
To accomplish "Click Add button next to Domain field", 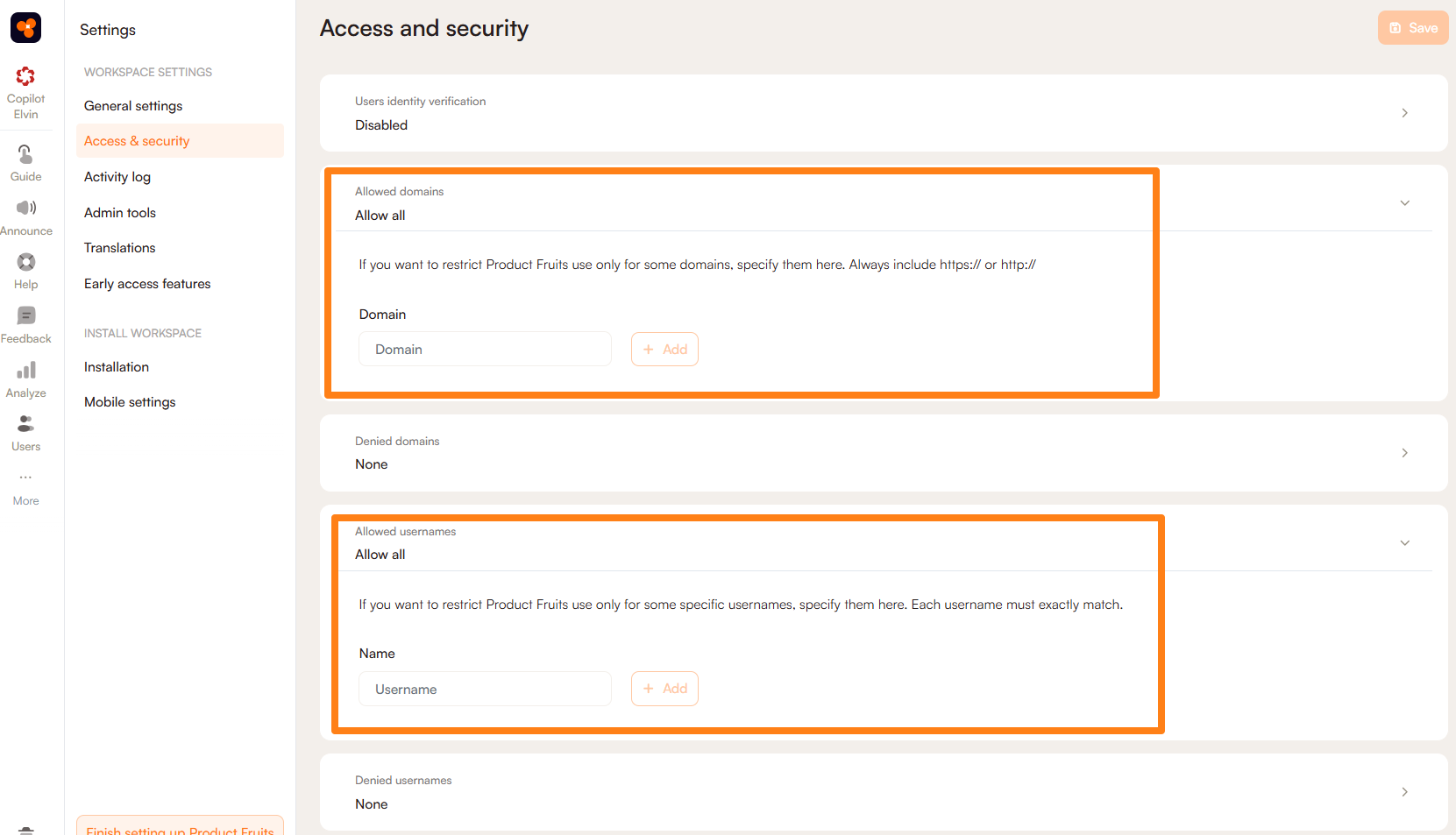I will point(664,350).
